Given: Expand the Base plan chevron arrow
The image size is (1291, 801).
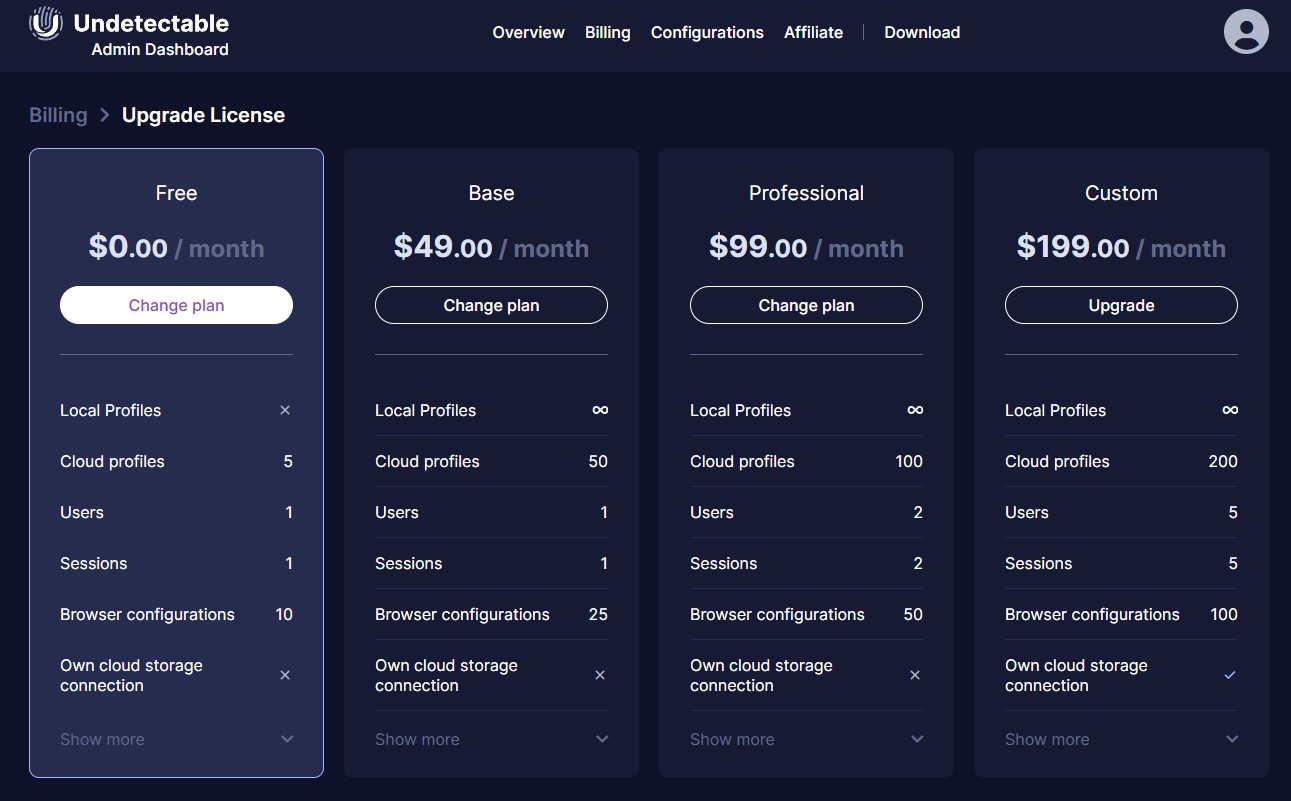Looking at the screenshot, I should 602,739.
